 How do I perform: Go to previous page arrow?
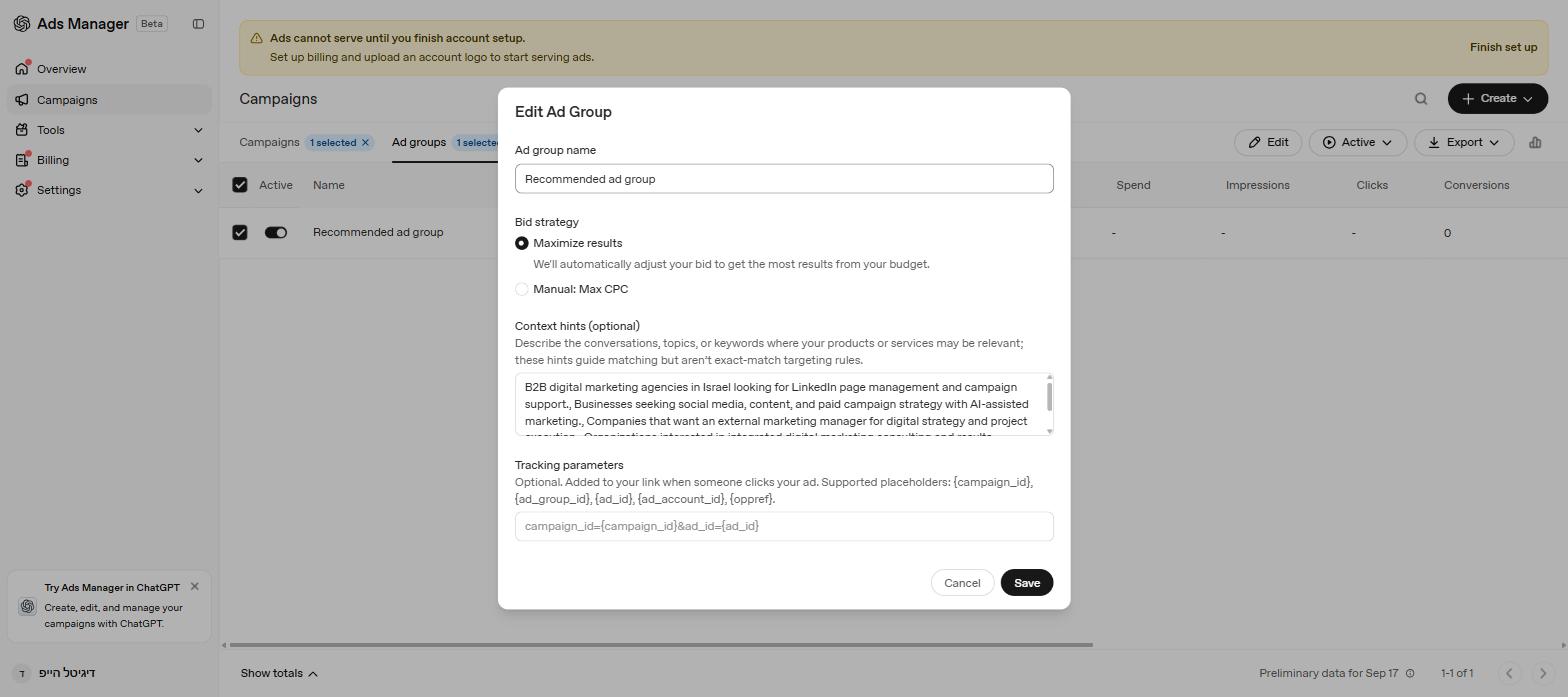[1509, 673]
